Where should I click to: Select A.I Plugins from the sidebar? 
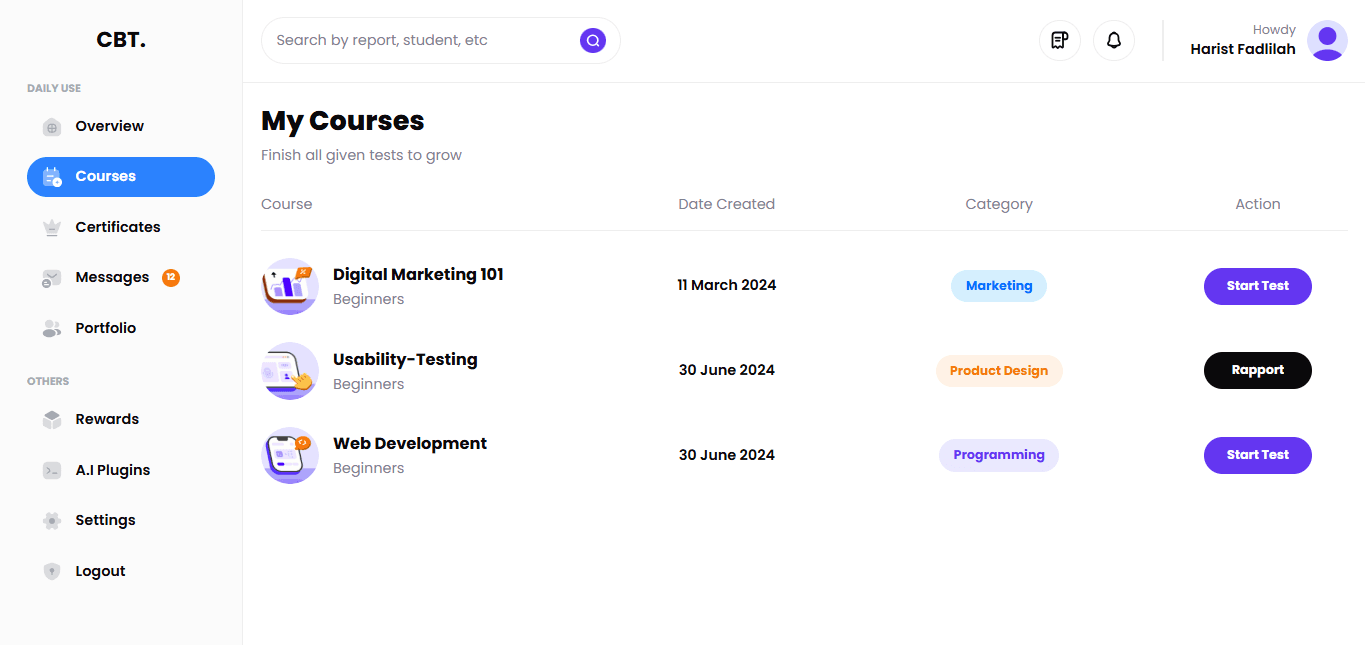tap(112, 470)
